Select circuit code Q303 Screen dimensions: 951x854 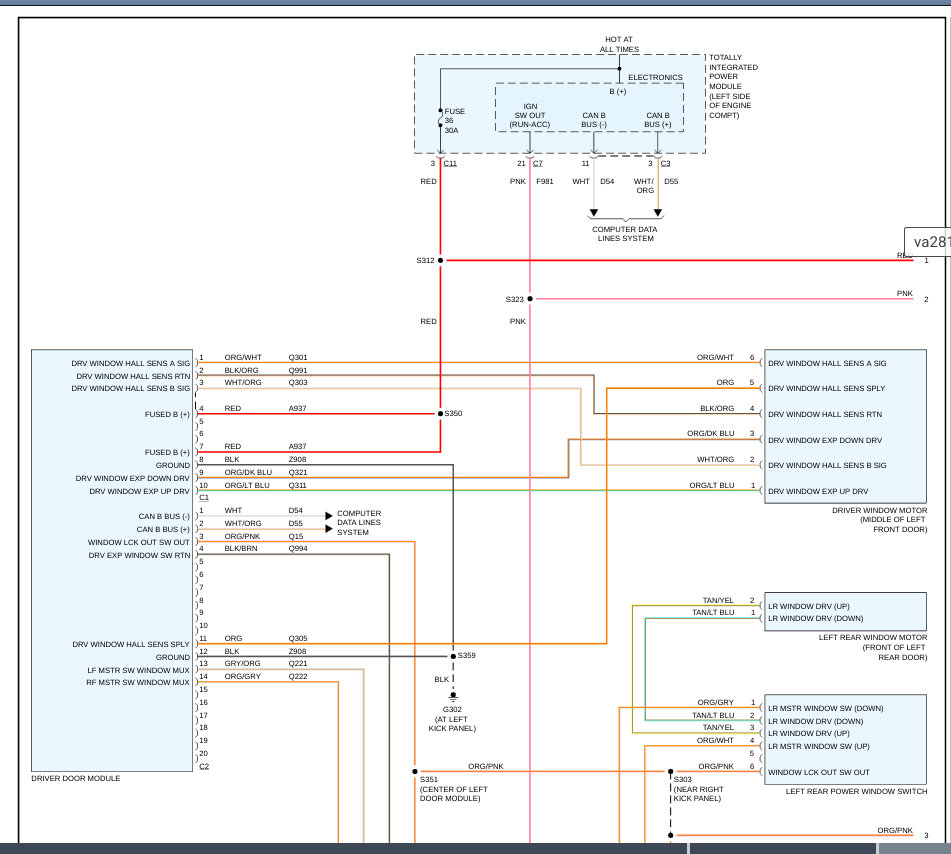[x=298, y=383]
